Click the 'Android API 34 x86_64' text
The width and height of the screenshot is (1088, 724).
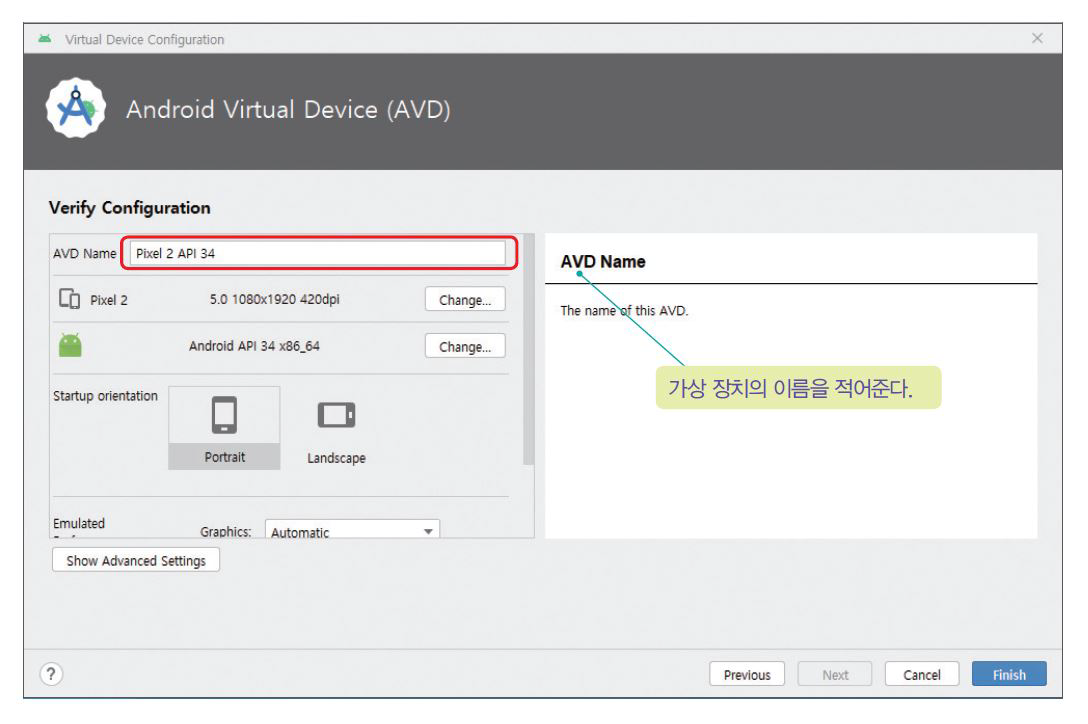pyautogui.click(x=255, y=346)
